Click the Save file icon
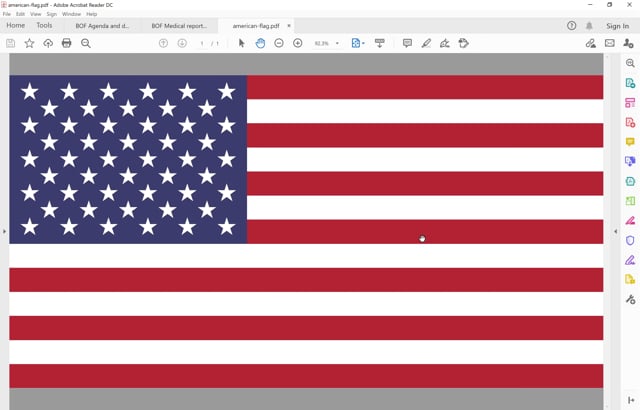Image resolution: width=640 pixels, height=410 pixels. click(11, 43)
